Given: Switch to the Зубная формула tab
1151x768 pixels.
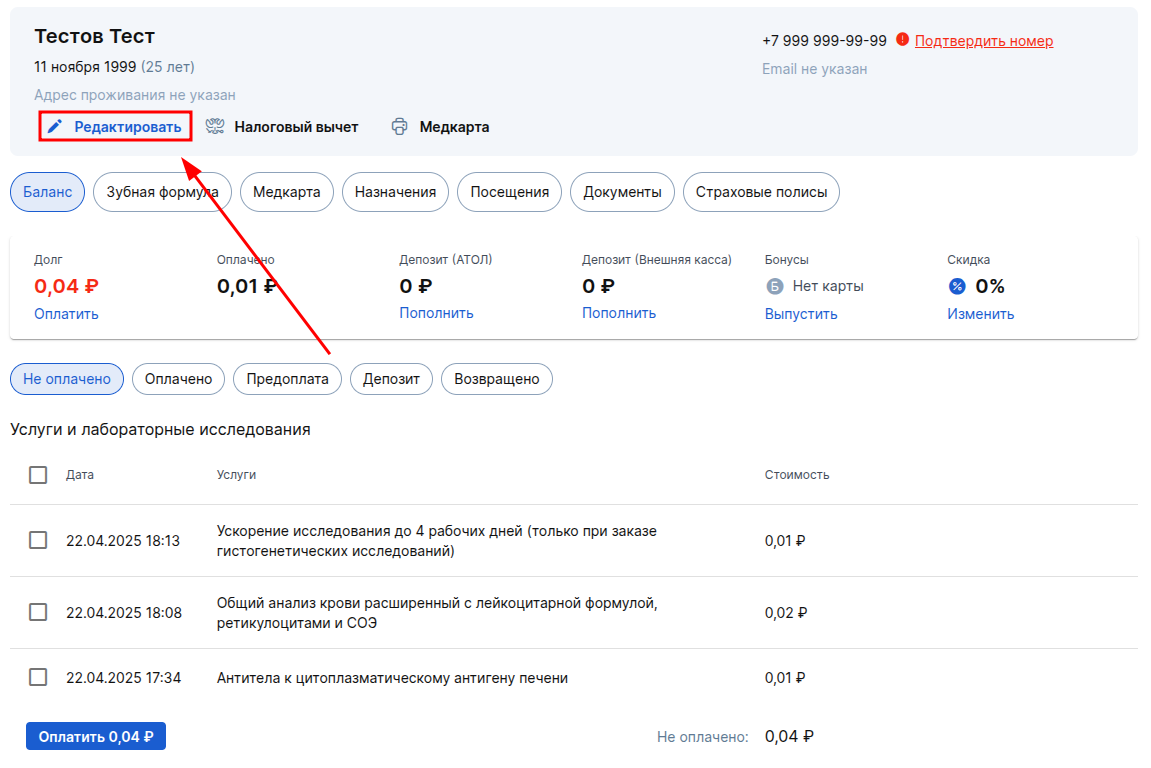Looking at the screenshot, I should point(162,192).
